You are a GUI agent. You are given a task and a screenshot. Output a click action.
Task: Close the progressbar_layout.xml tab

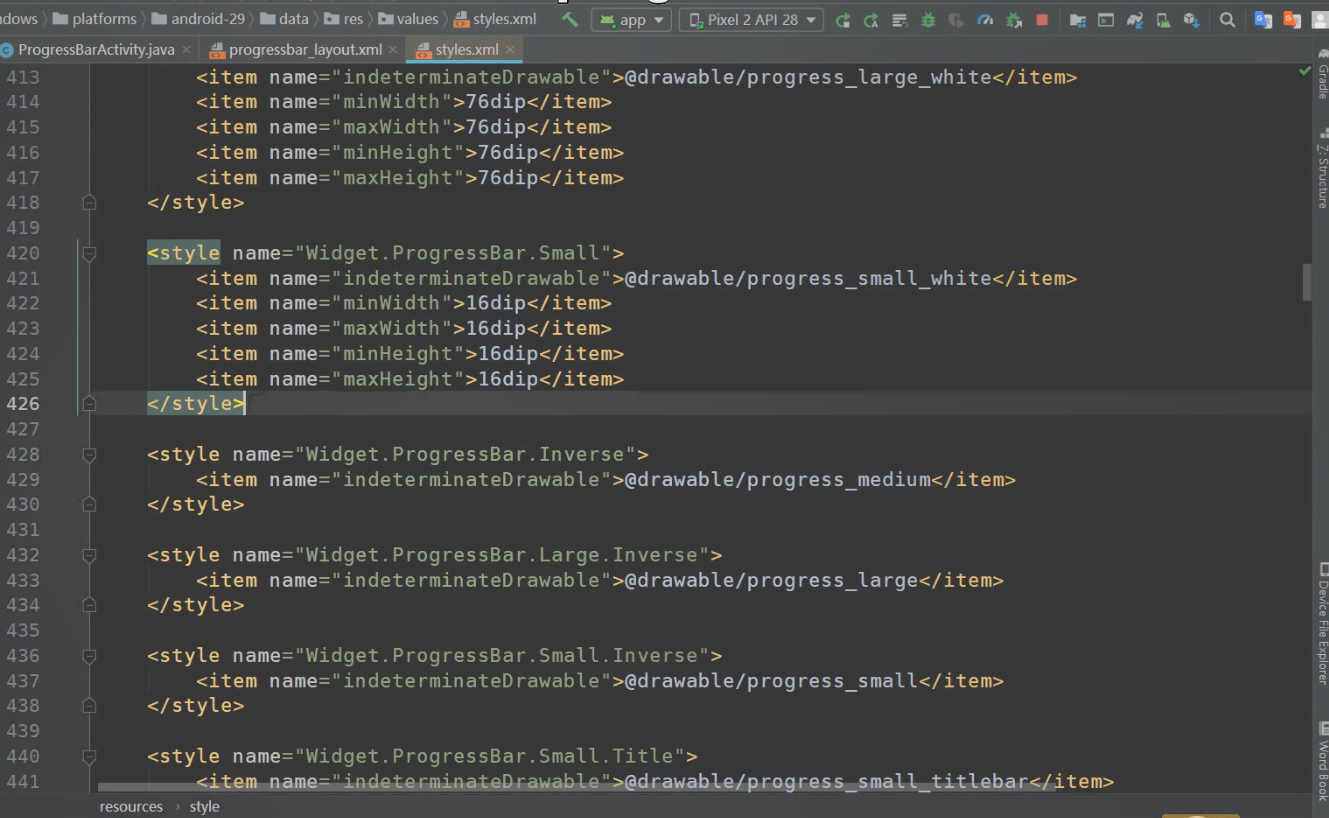point(393,49)
